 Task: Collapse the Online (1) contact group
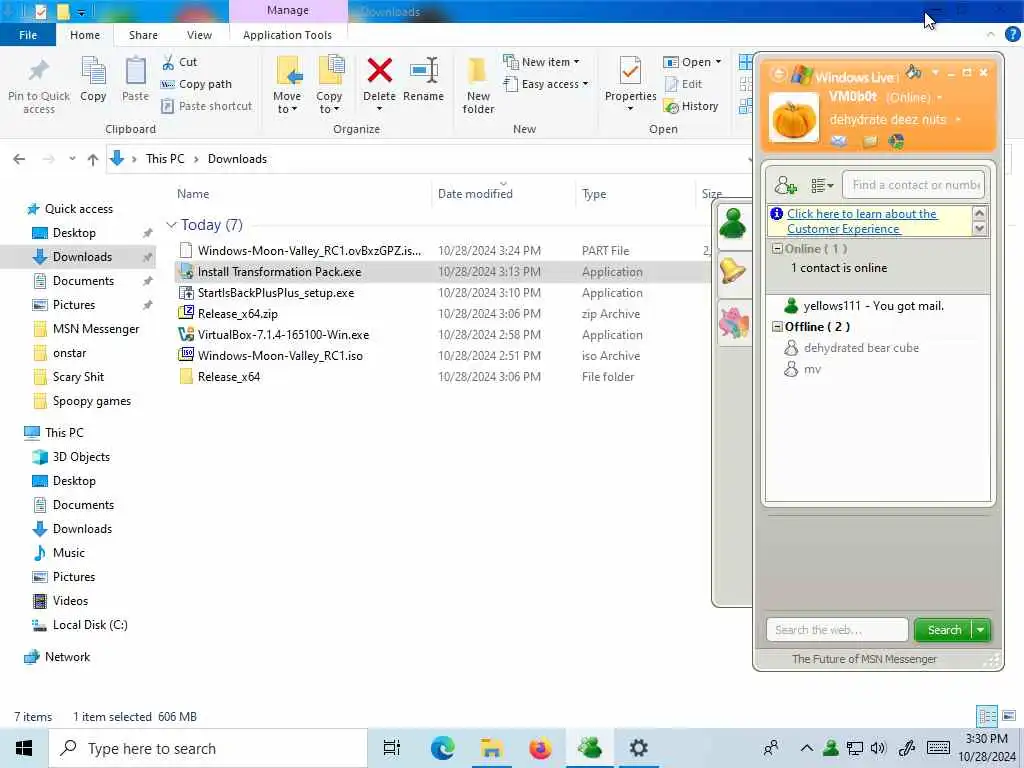pyautogui.click(x=777, y=249)
